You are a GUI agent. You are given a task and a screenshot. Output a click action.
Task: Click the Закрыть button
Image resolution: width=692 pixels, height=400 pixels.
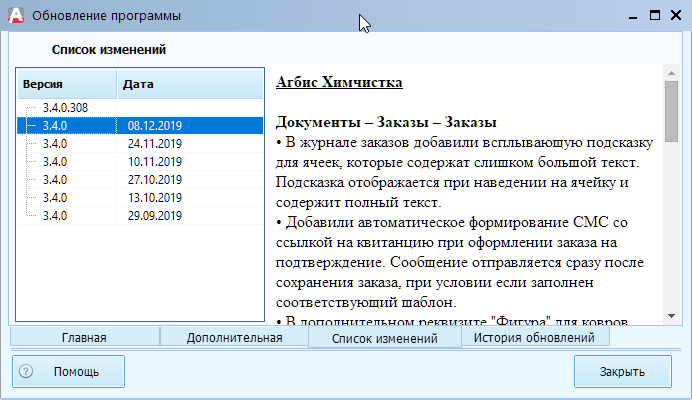click(x=623, y=372)
